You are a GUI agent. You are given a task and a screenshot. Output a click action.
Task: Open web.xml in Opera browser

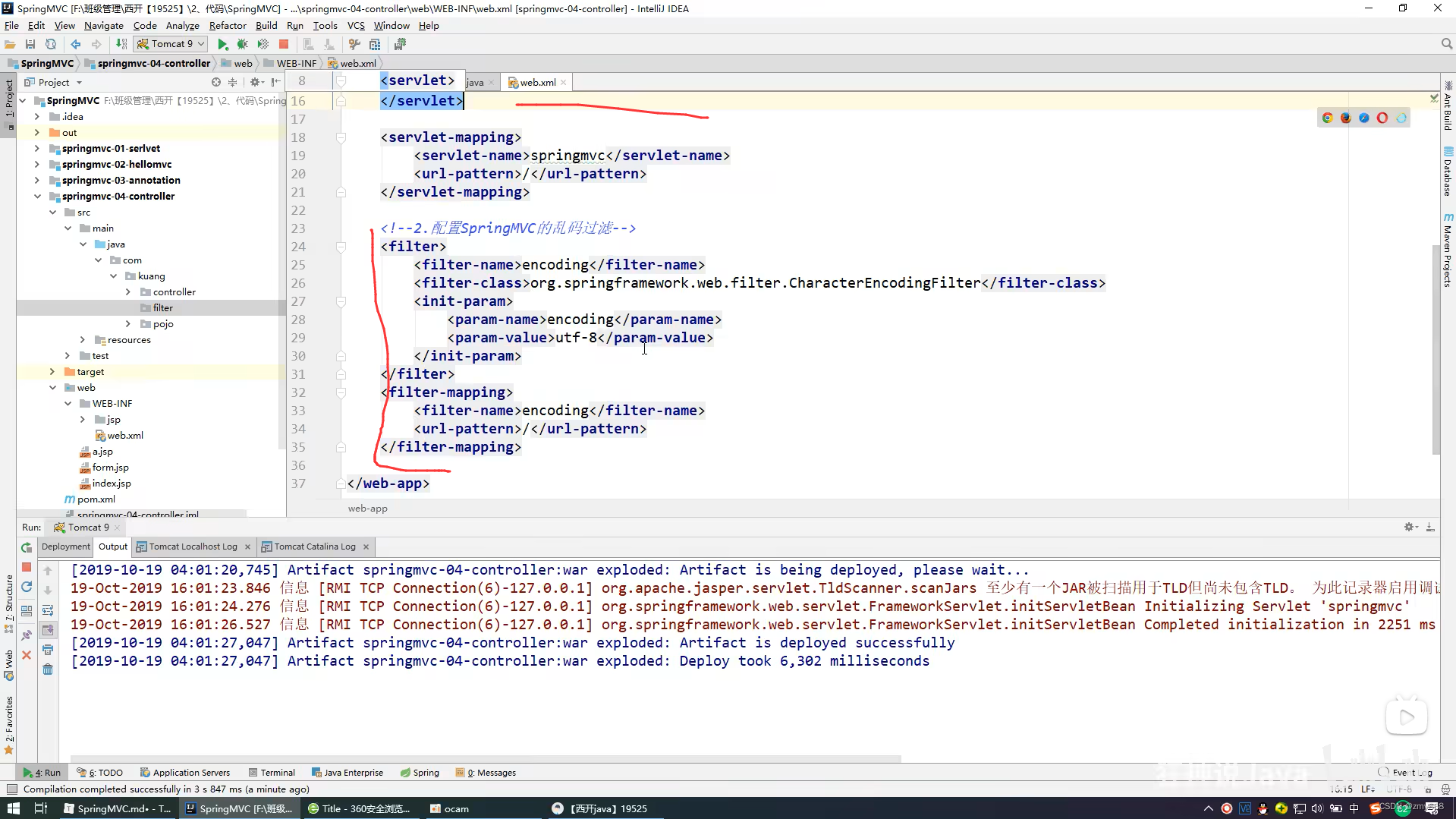[x=1382, y=118]
